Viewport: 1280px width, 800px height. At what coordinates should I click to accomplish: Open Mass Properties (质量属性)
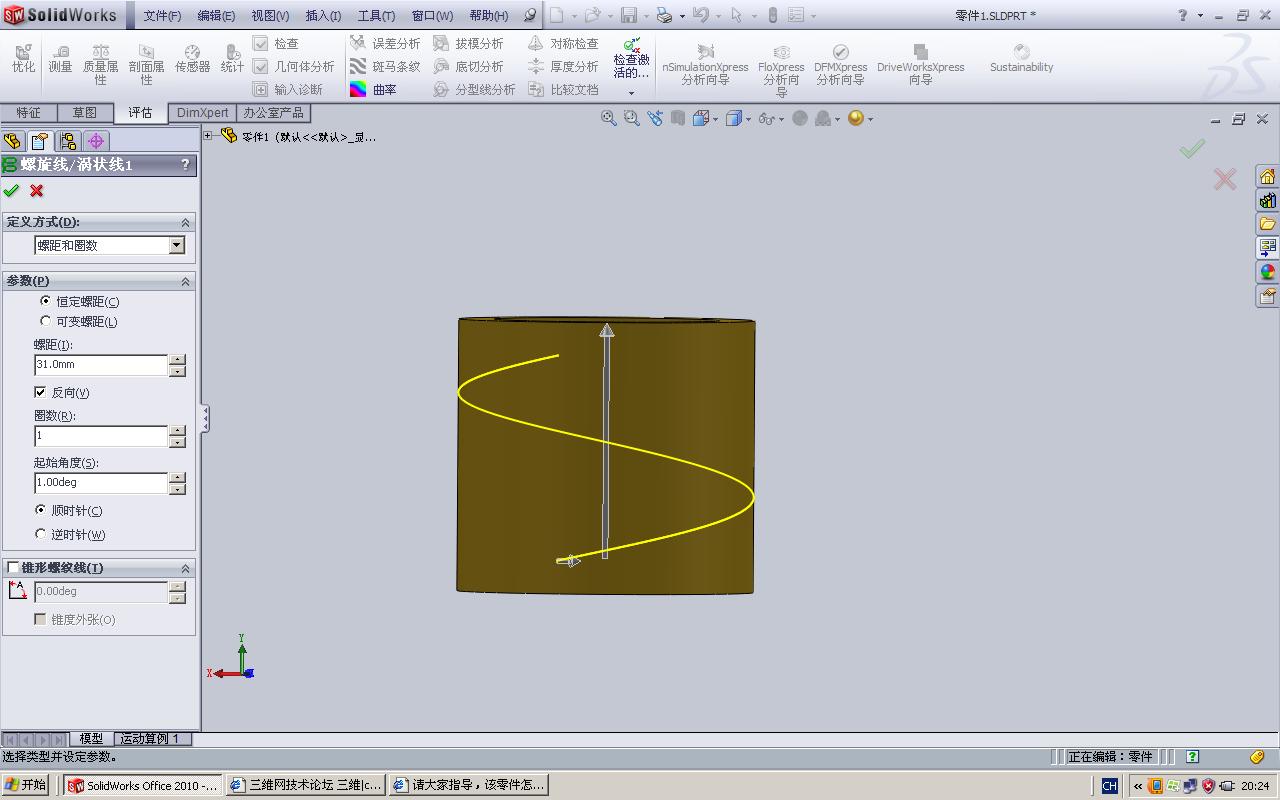(100, 64)
